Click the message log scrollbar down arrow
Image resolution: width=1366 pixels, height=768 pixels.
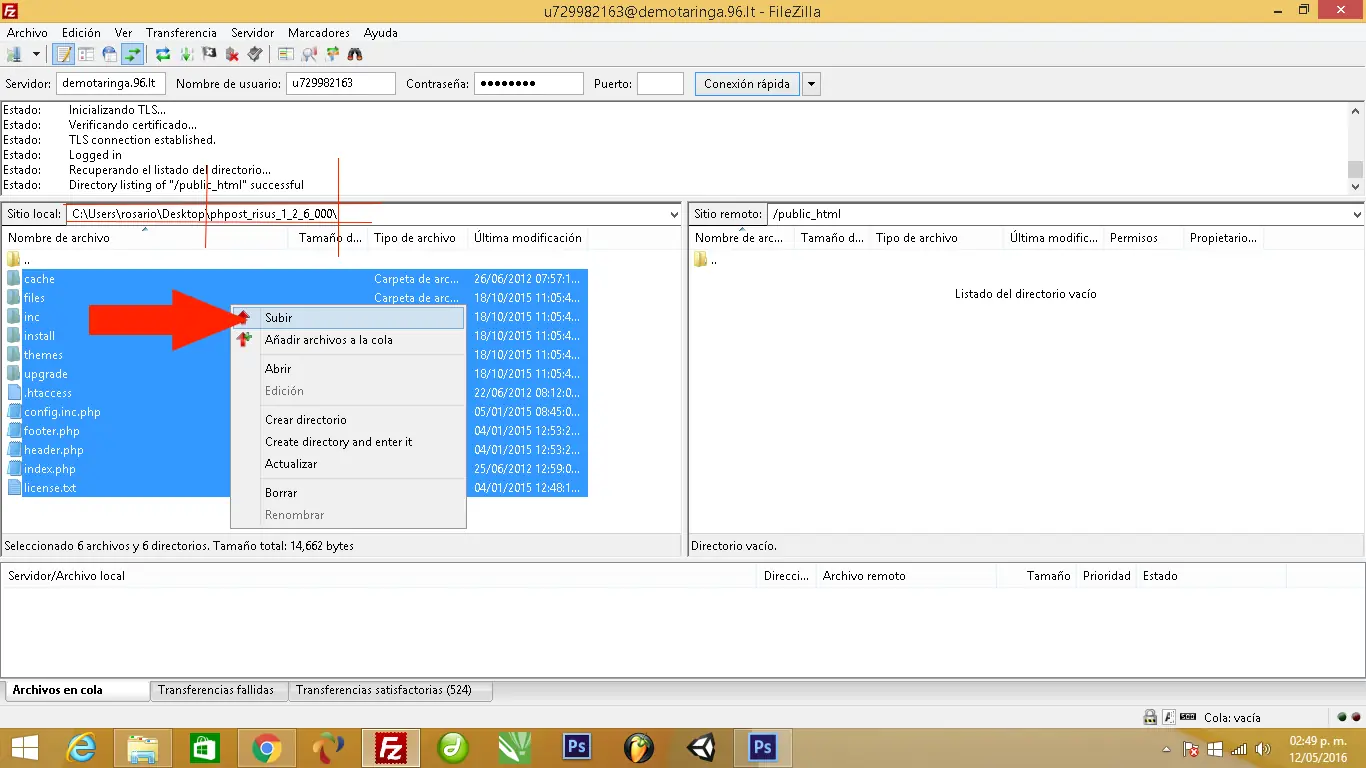[1355, 186]
